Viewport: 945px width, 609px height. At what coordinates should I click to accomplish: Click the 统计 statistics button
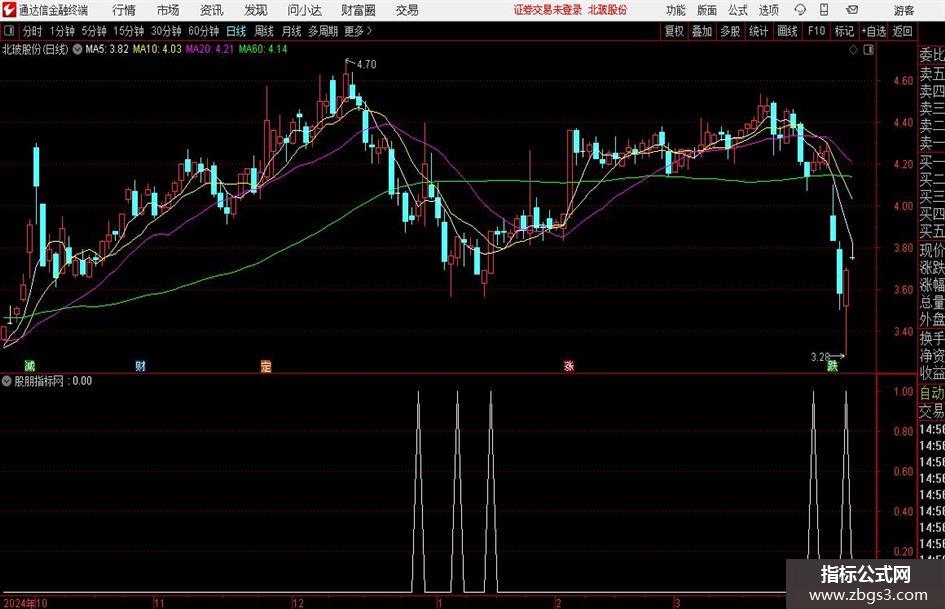[759, 31]
